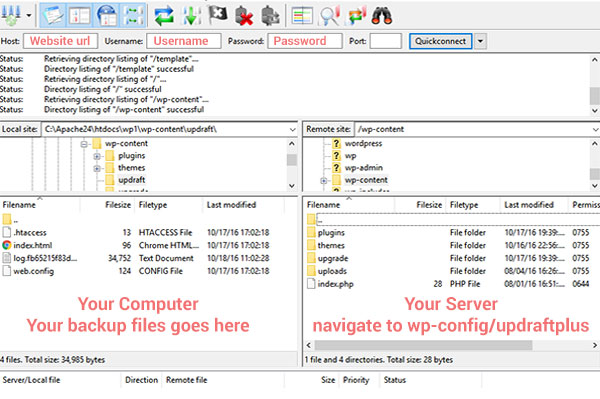Toggle synchronized browsing icon
This screenshot has height=399, width=600.
point(356,16)
